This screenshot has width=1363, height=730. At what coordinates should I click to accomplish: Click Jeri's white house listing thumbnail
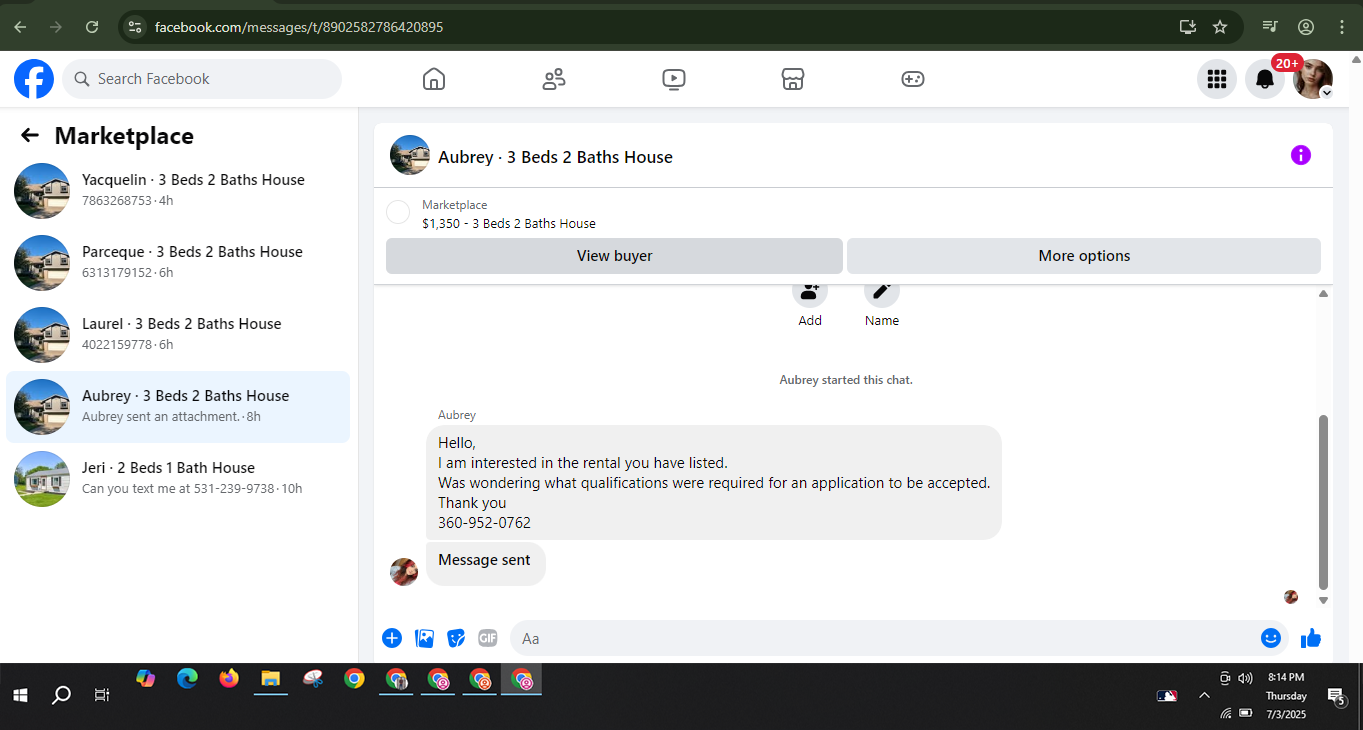pyautogui.click(x=42, y=479)
